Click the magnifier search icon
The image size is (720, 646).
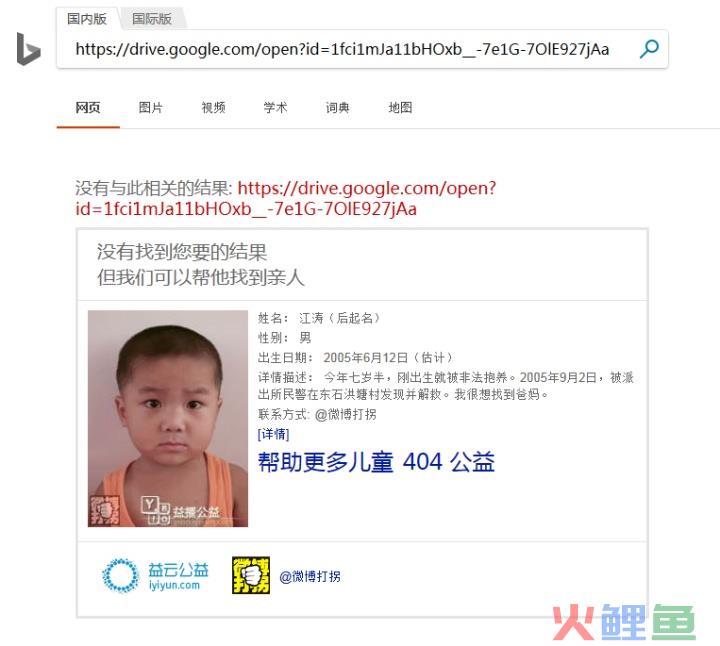click(649, 49)
